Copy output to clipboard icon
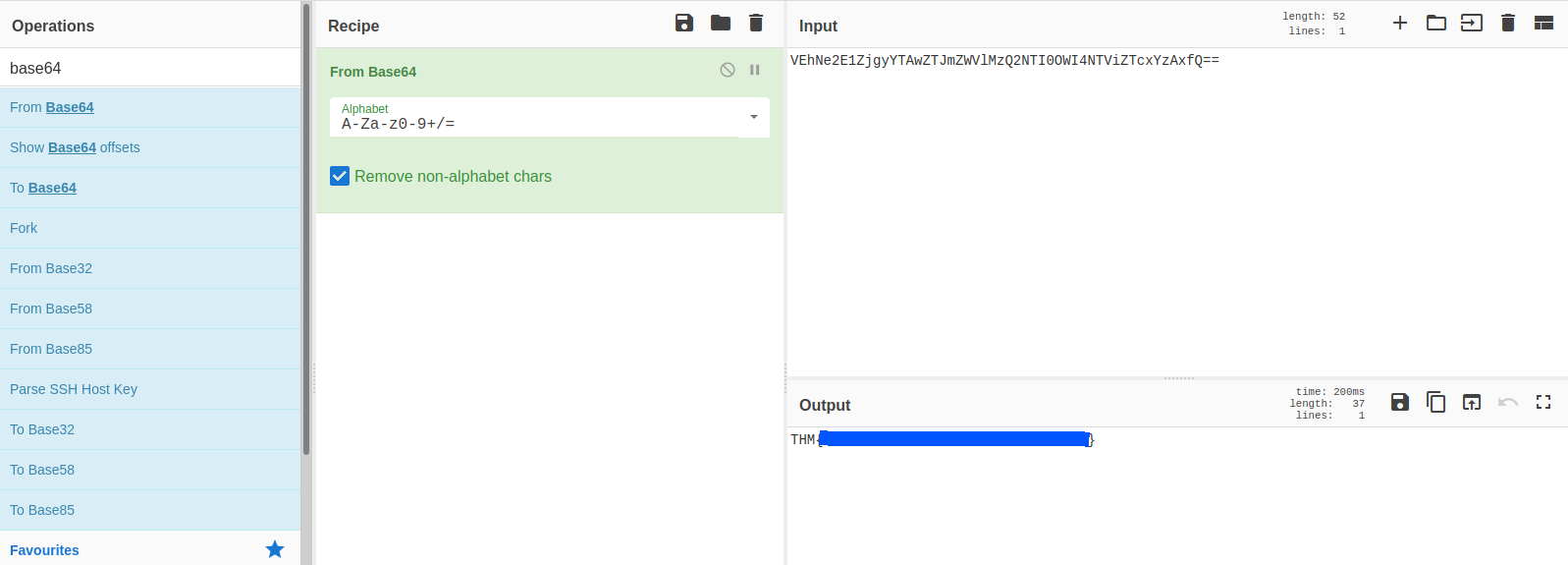The image size is (1568, 565). [x=1435, y=402]
